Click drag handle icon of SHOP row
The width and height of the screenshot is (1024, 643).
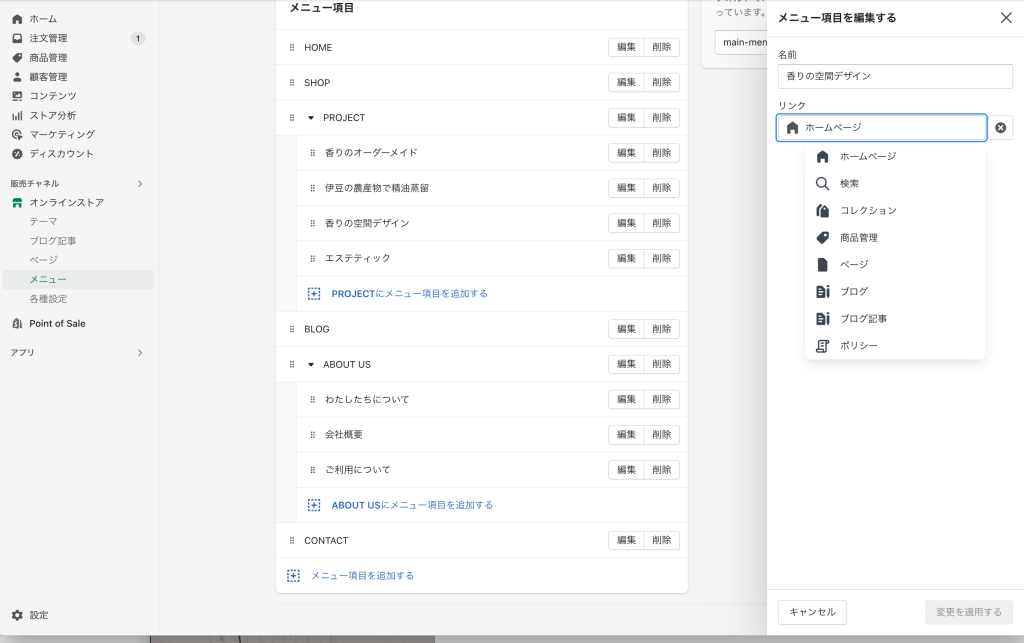point(292,83)
